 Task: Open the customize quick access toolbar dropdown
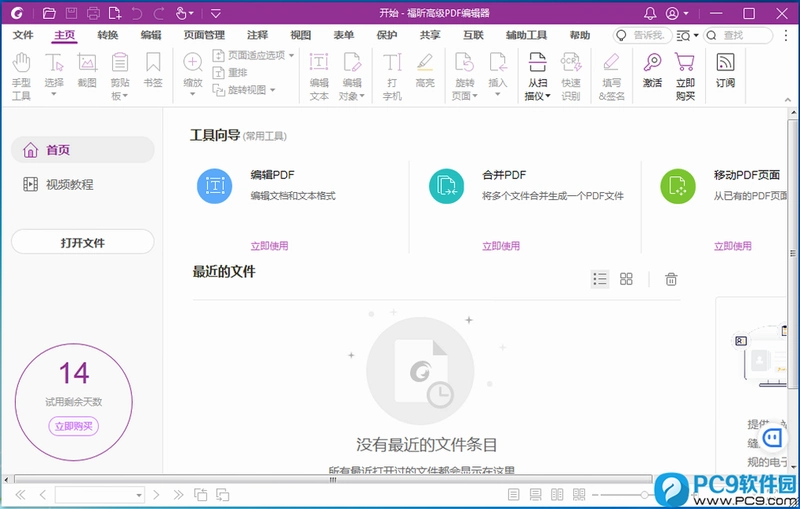[216, 13]
